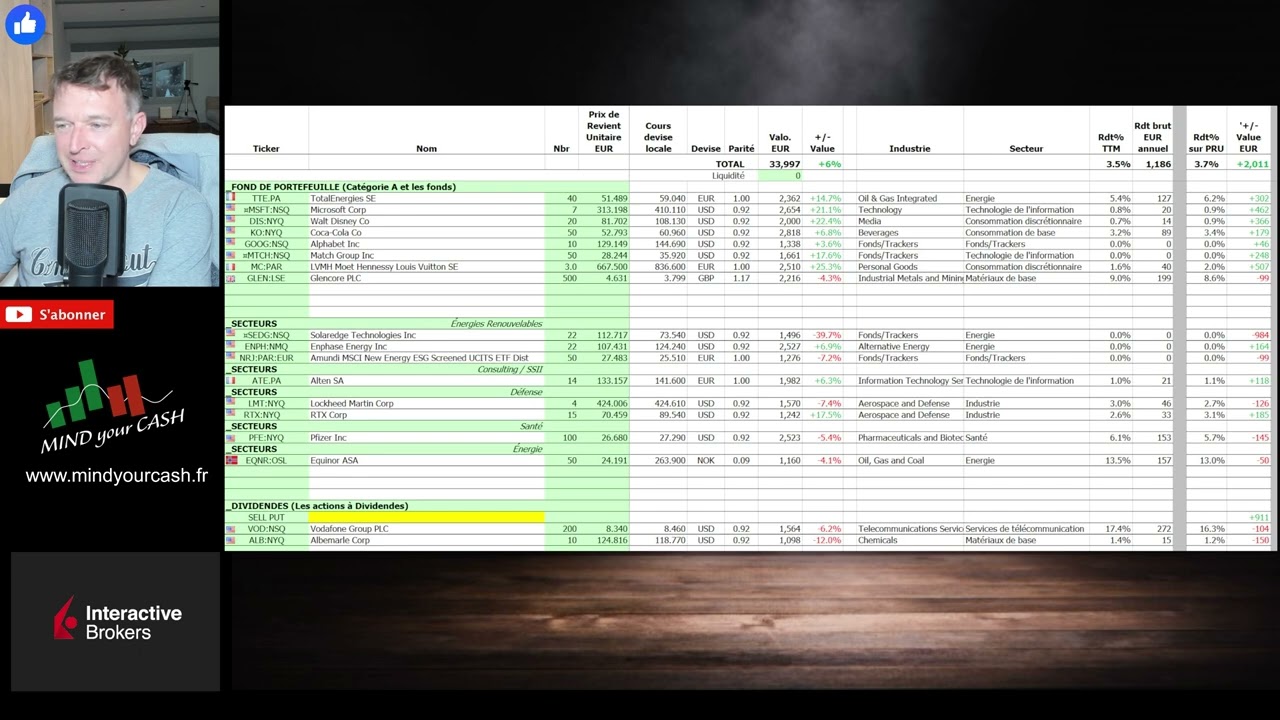Select the Alphabet Inc name cell
1280x720 pixels.
(427, 244)
